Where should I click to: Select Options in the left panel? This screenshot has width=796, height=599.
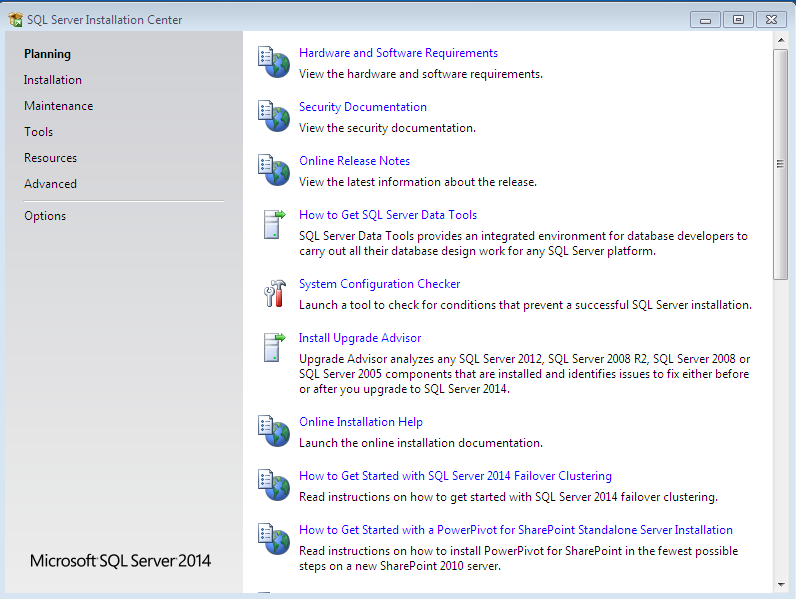click(x=45, y=216)
